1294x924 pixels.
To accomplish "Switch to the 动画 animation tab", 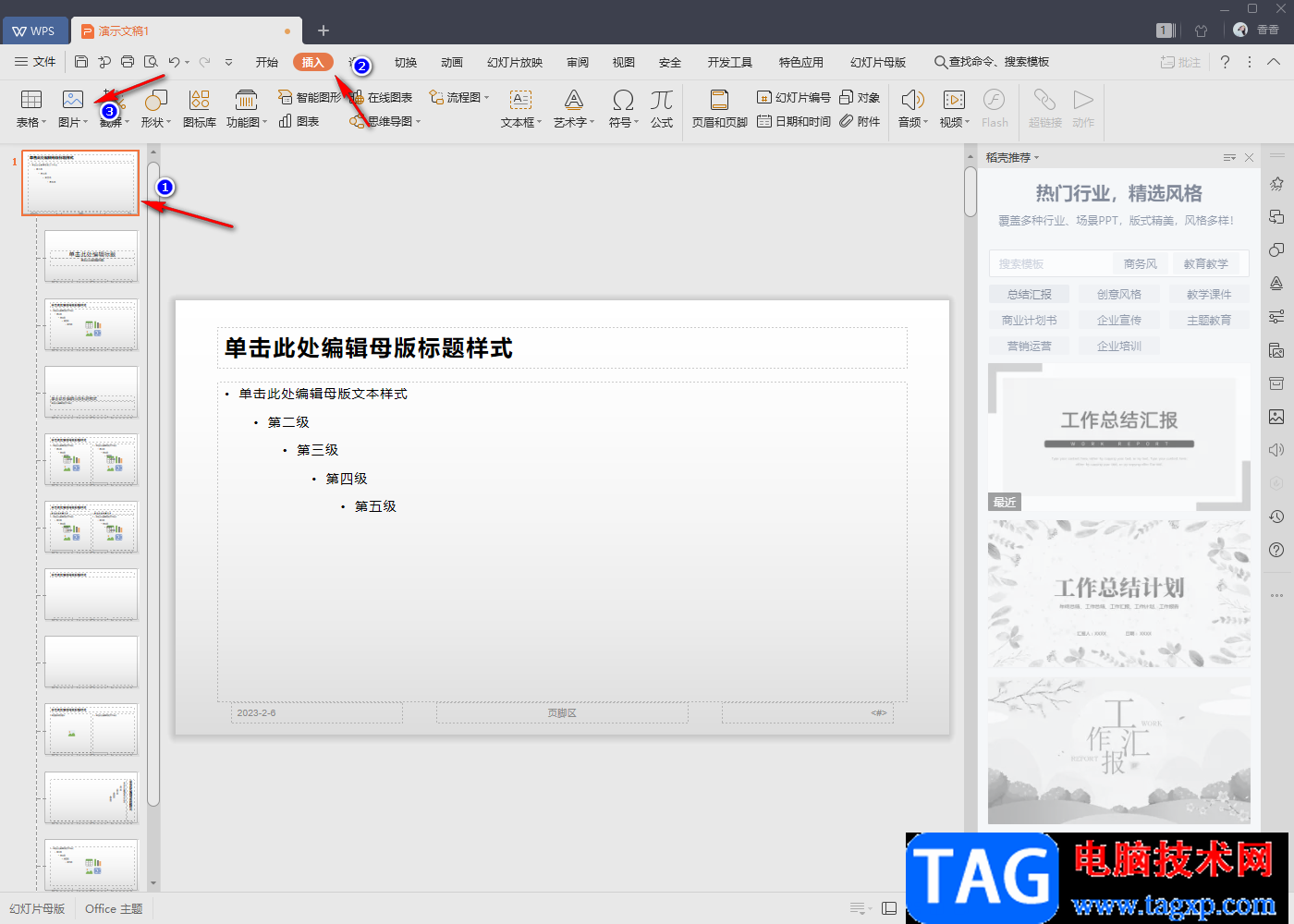I will click(x=452, y=62).
